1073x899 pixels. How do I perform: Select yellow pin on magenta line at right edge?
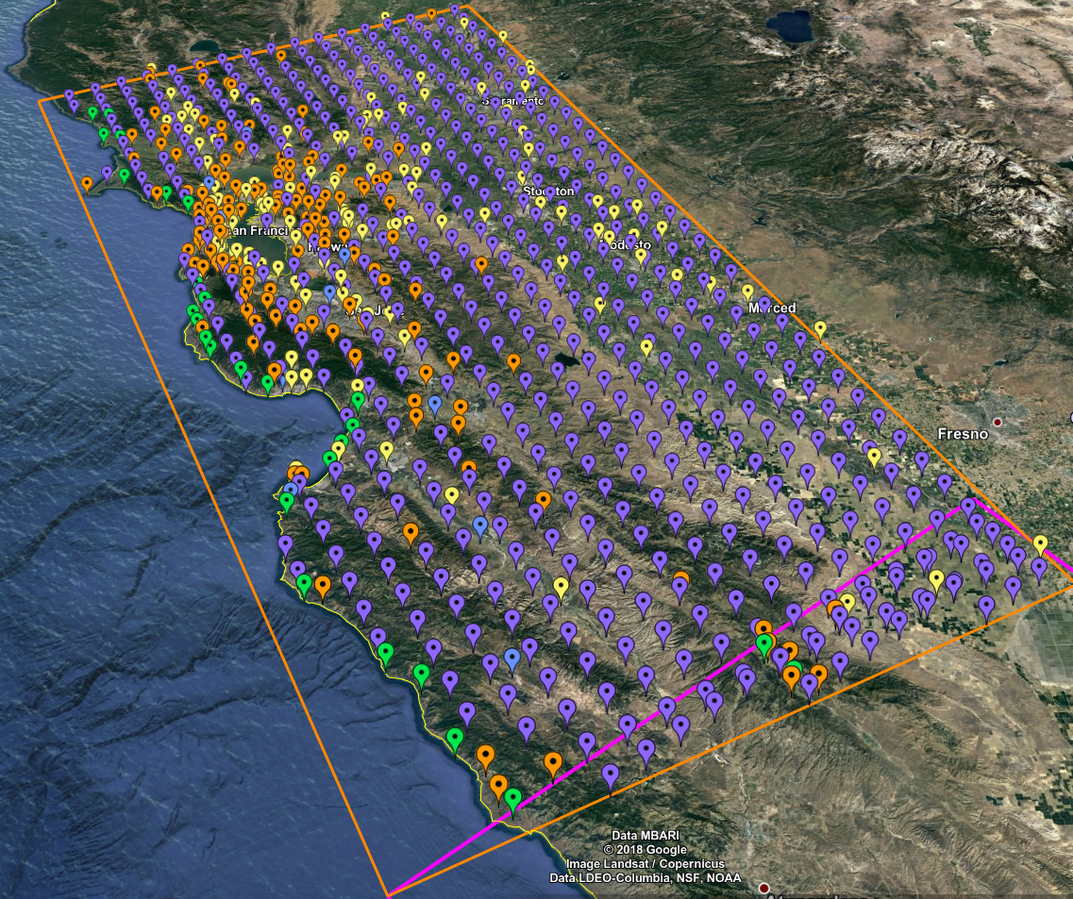click(x=1041, y=544)
